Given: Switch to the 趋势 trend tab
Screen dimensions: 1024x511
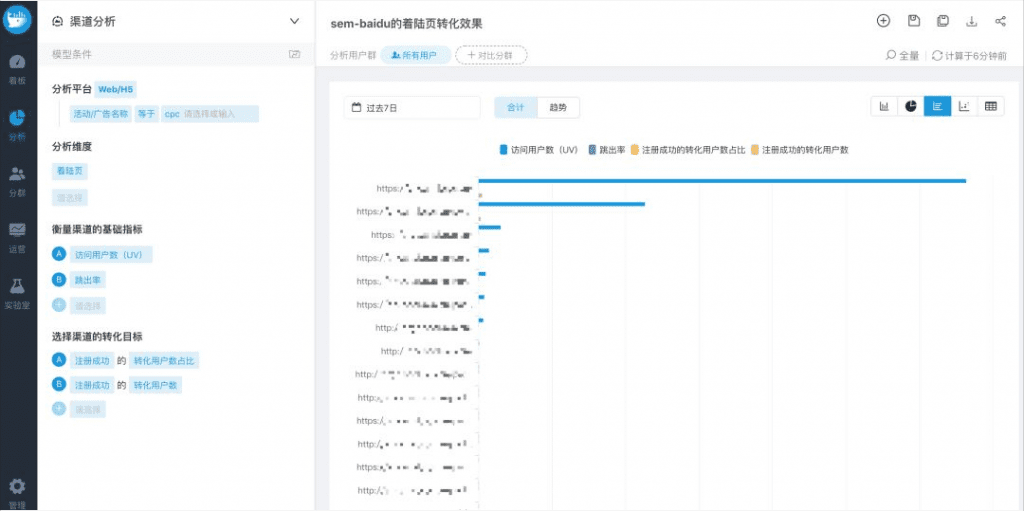Looking at the screenshot, I should click(558, 107).
